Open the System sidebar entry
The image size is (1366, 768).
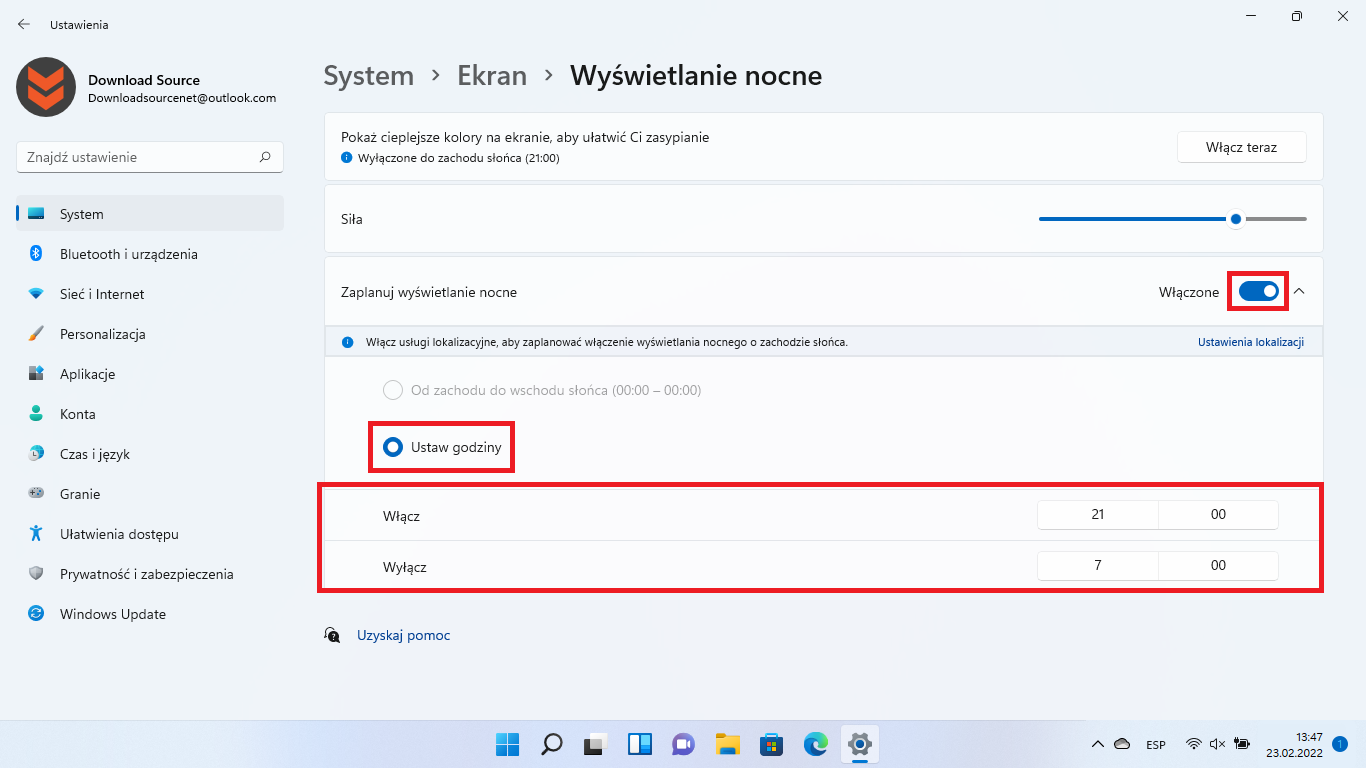click(150, 214)
